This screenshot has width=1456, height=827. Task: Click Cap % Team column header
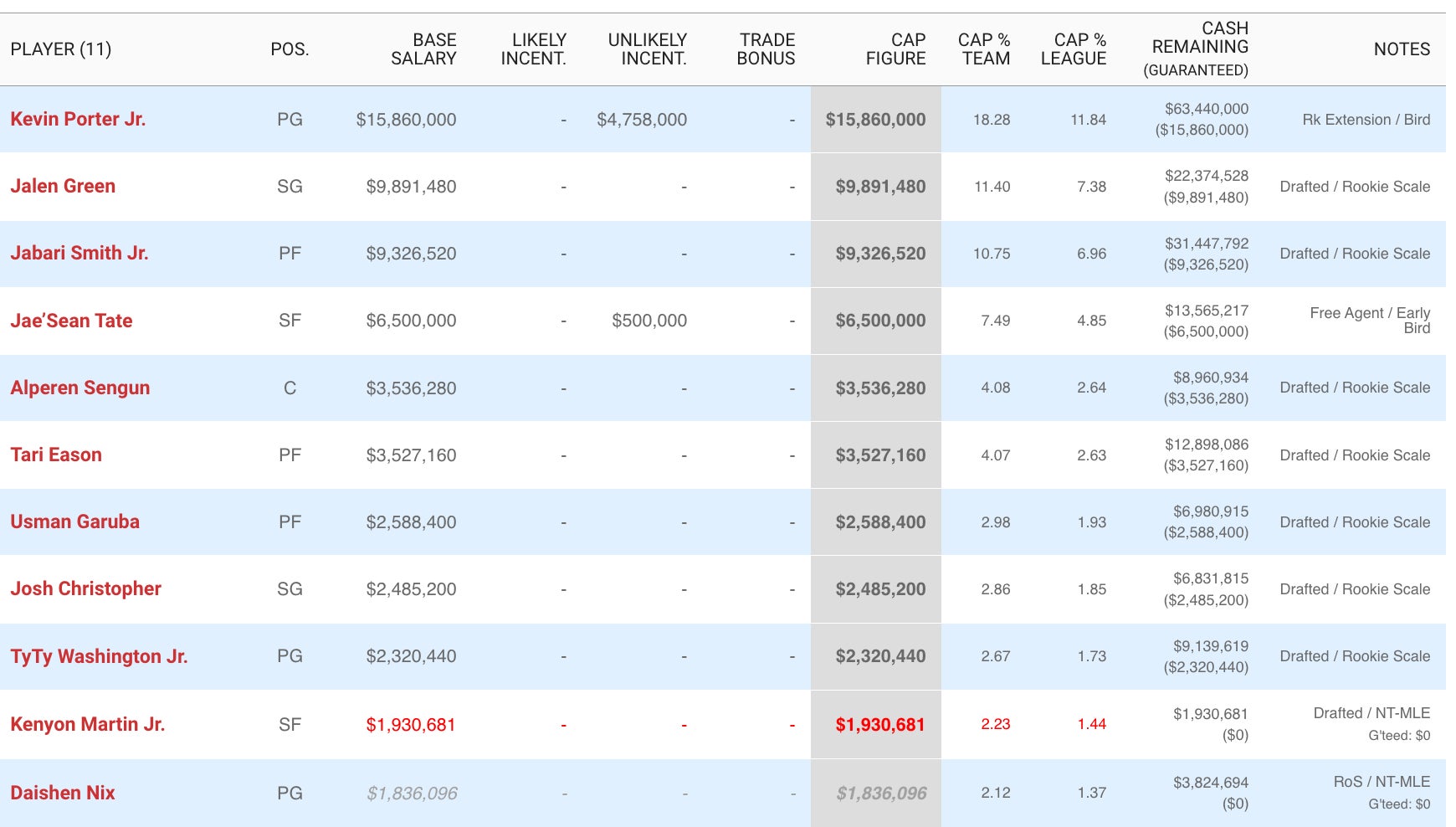click(x=984, y=49)
